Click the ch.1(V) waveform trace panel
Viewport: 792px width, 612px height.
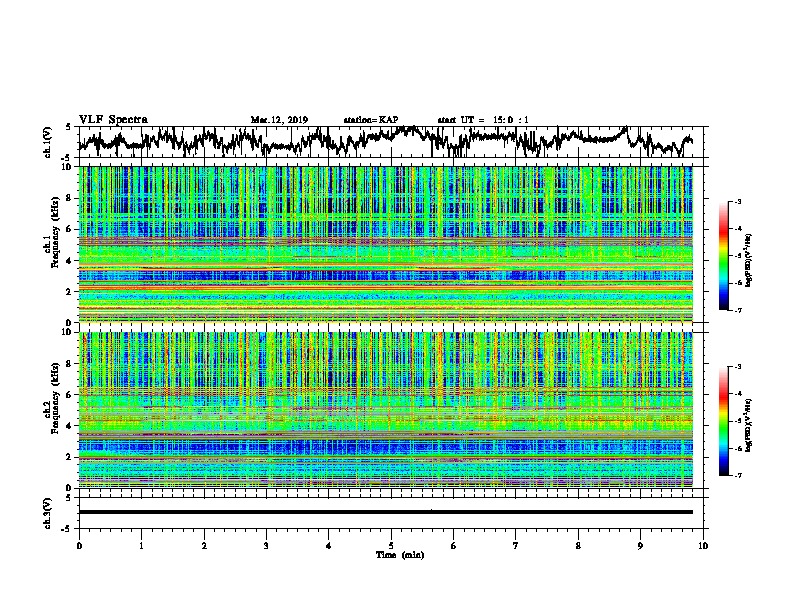click(x=390, y=142)
